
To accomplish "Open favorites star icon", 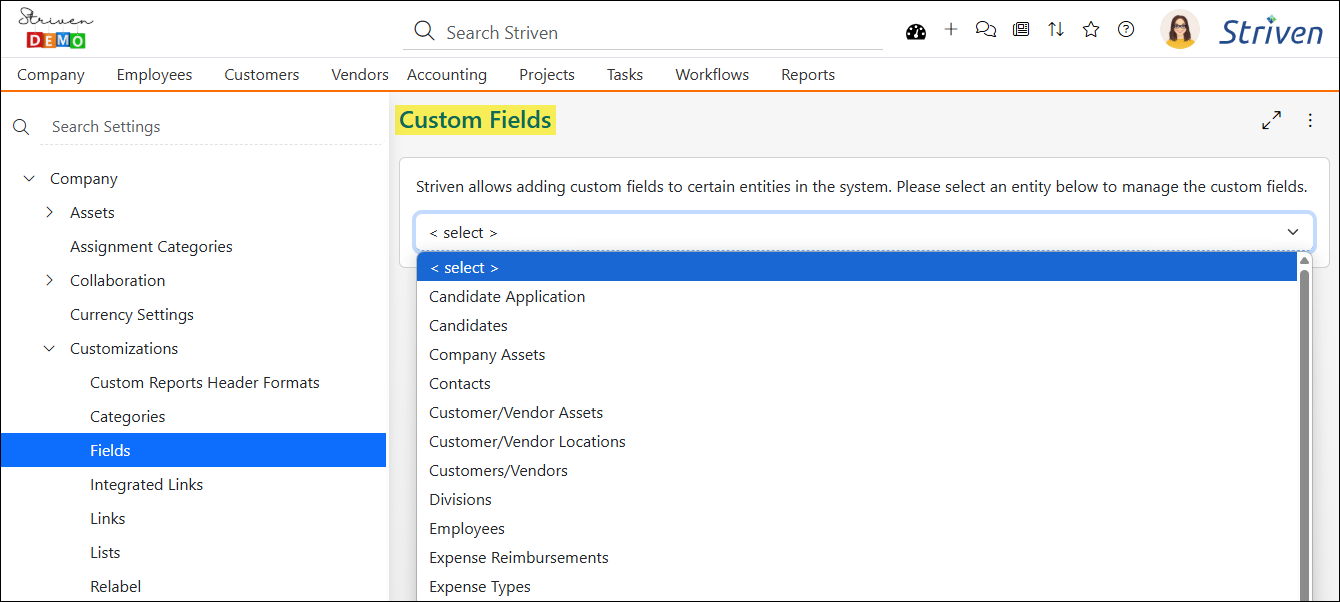I will pos(1091,30).
